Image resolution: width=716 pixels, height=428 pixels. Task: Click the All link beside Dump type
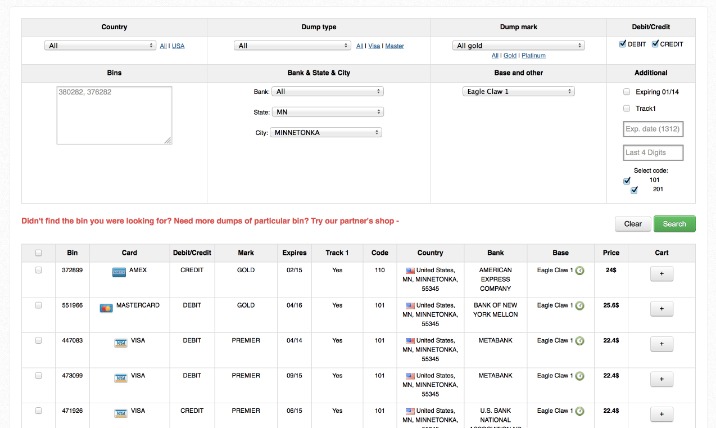[x=359, y=46]
